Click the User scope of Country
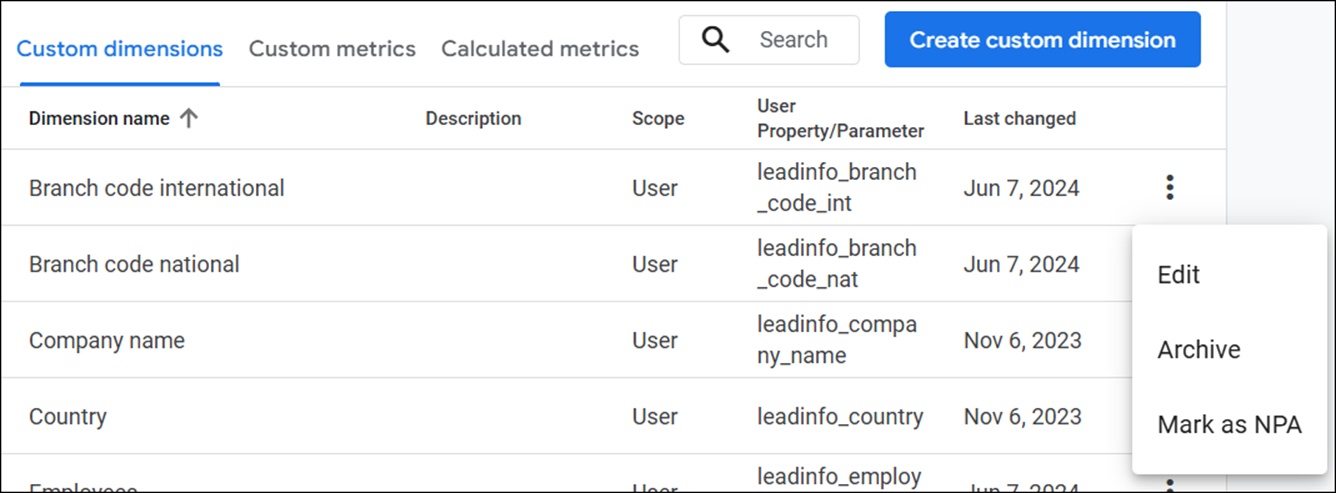 click(655, 416)
